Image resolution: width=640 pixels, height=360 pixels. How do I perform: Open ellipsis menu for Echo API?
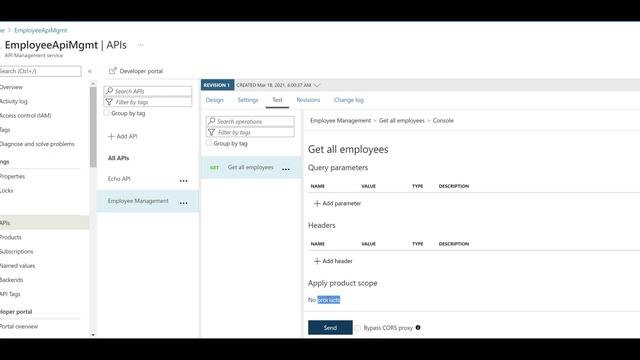(x=184, y=181)
